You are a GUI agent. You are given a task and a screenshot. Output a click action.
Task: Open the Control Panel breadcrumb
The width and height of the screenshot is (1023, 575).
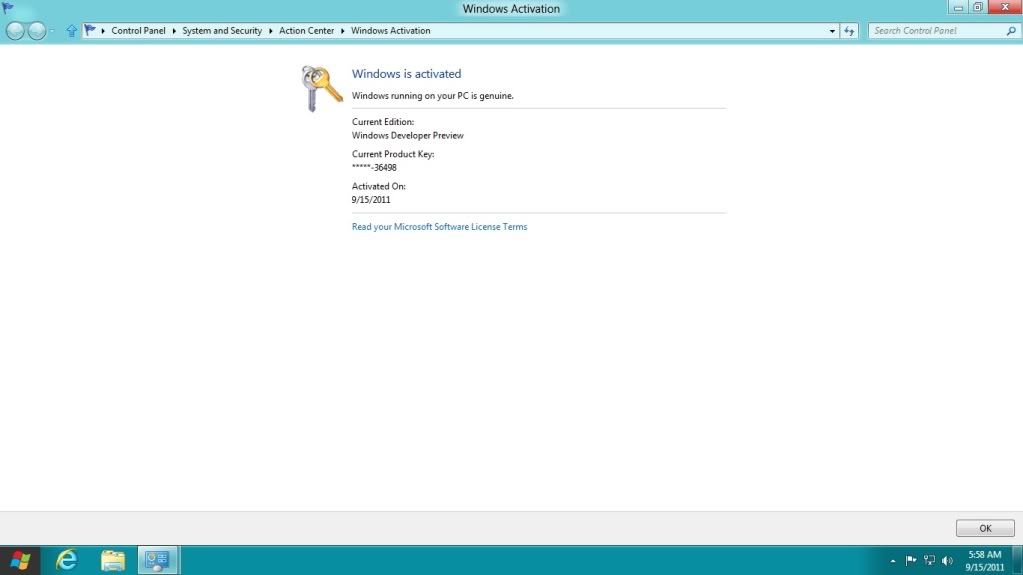[138, 31]
